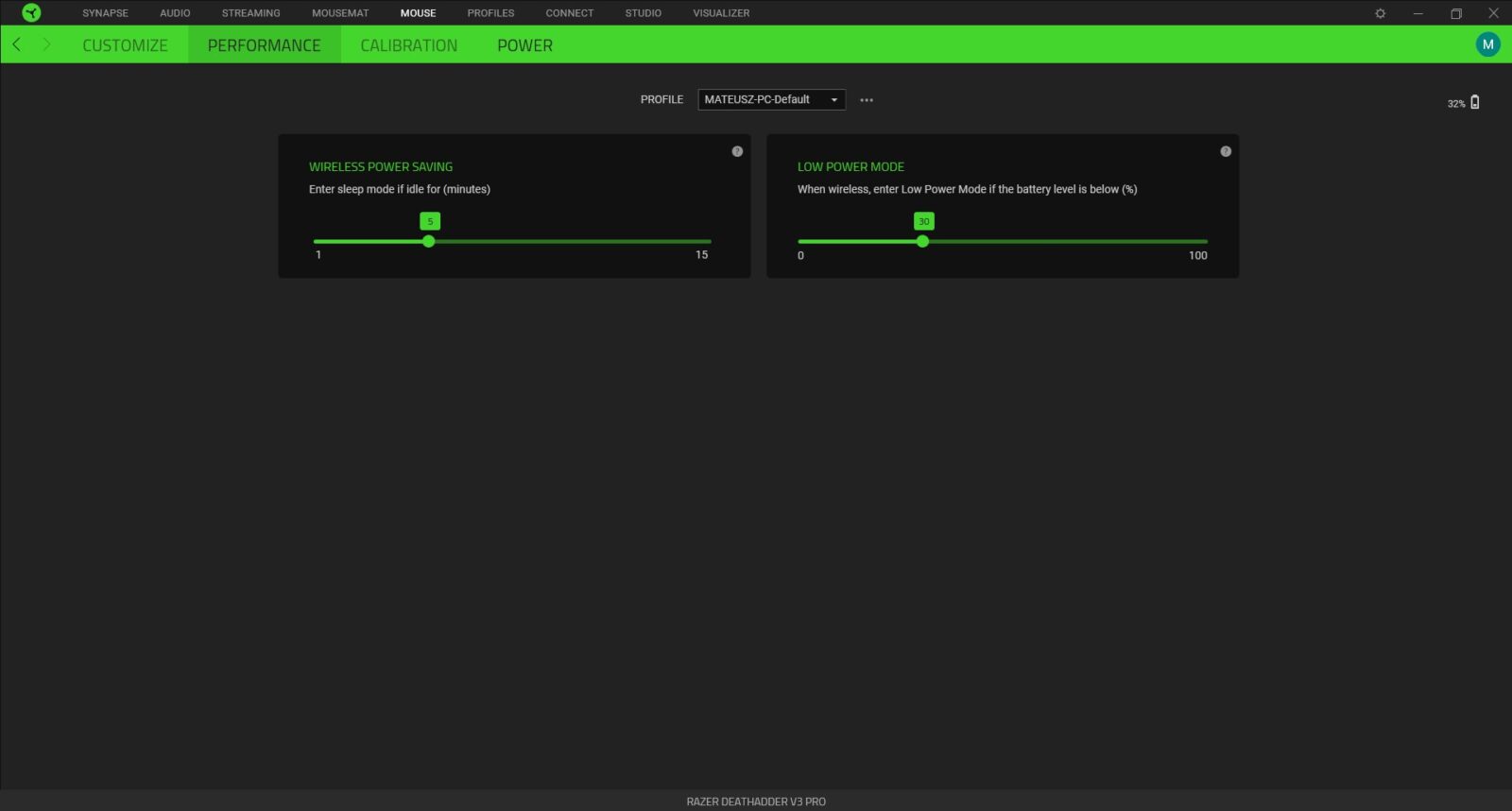Screen dimensions: 1512x811
Task: Open profile options three-dot menu
Action: click(867, 100)
